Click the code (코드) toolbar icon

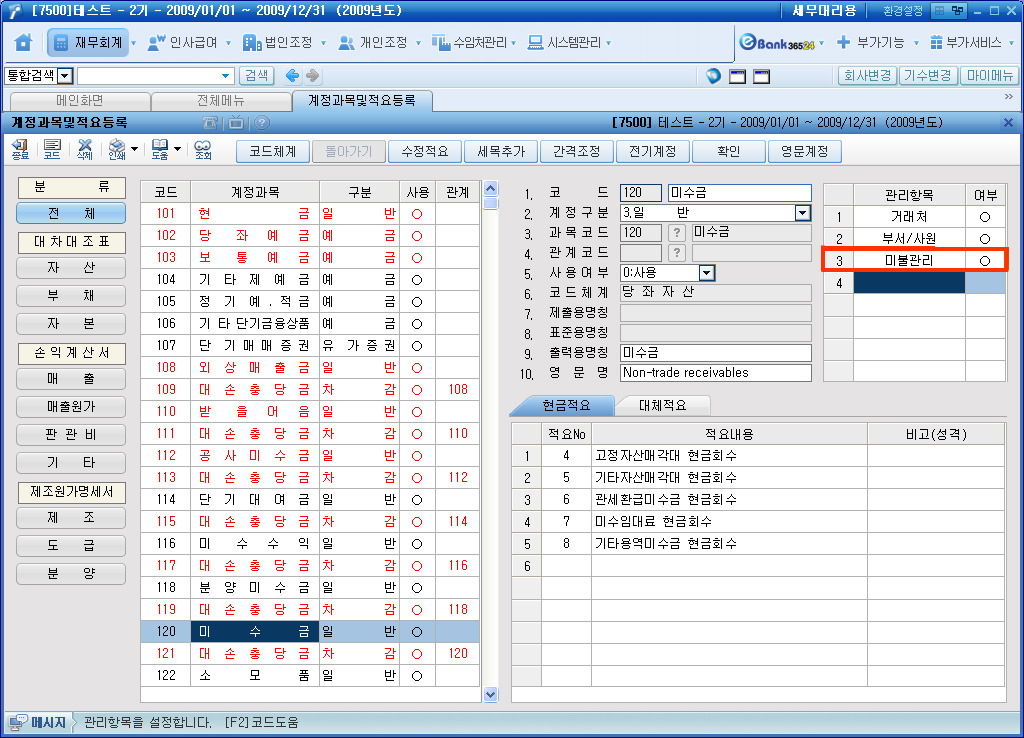(52, 150)
